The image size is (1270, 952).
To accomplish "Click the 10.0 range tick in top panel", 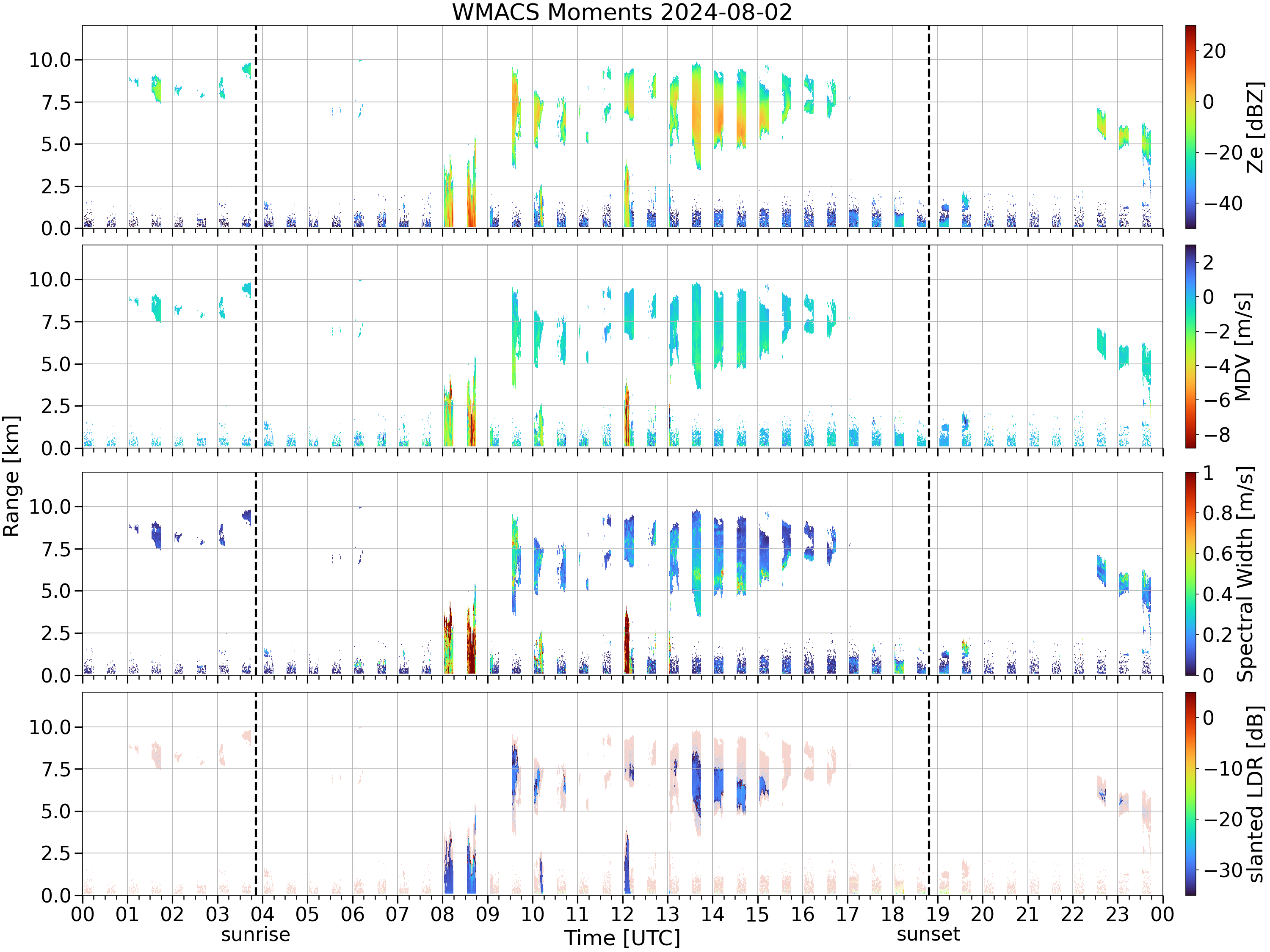I will point(50,60).
